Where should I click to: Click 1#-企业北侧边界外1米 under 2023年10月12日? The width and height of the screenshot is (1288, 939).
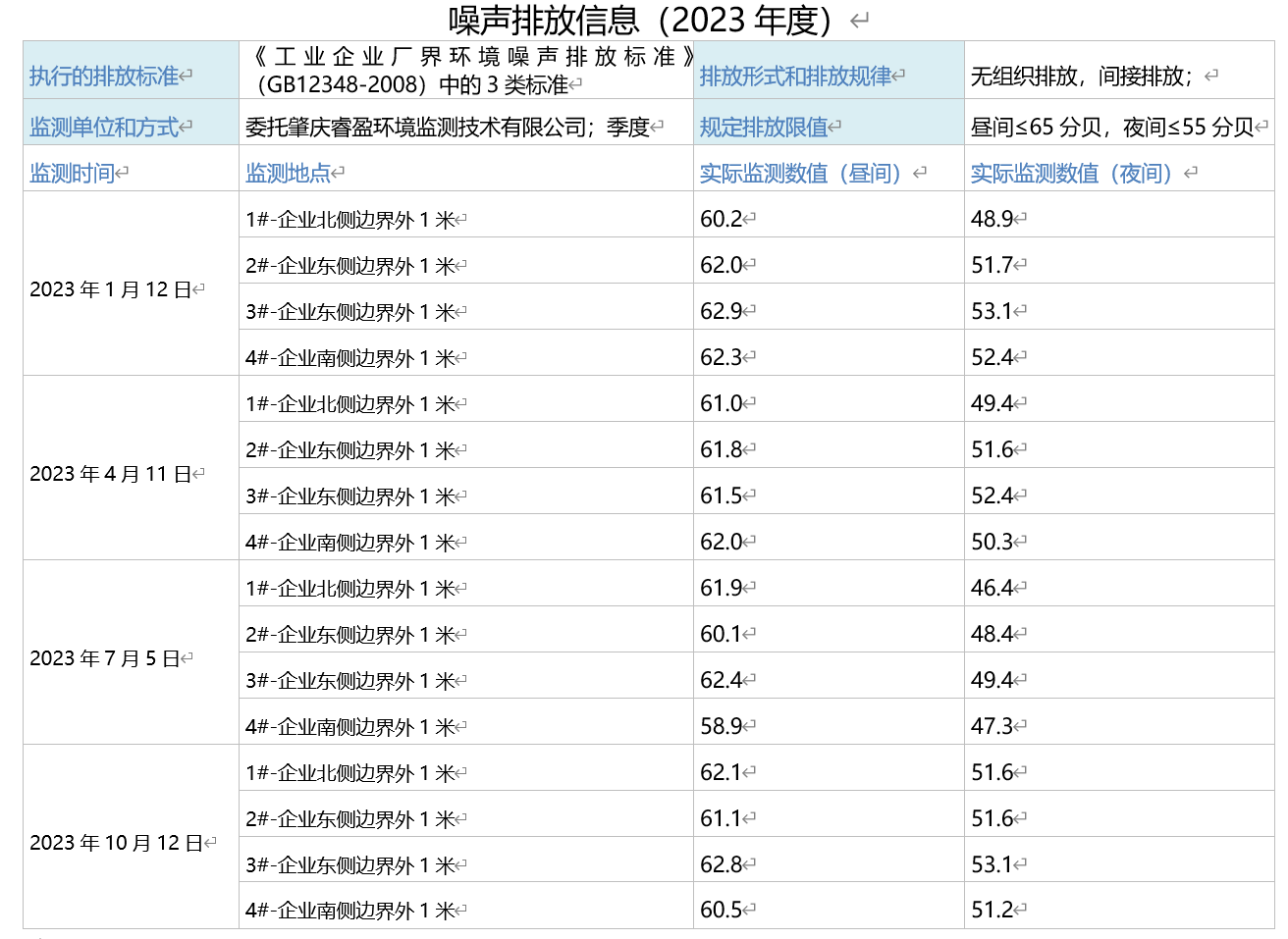pos(349,773)
